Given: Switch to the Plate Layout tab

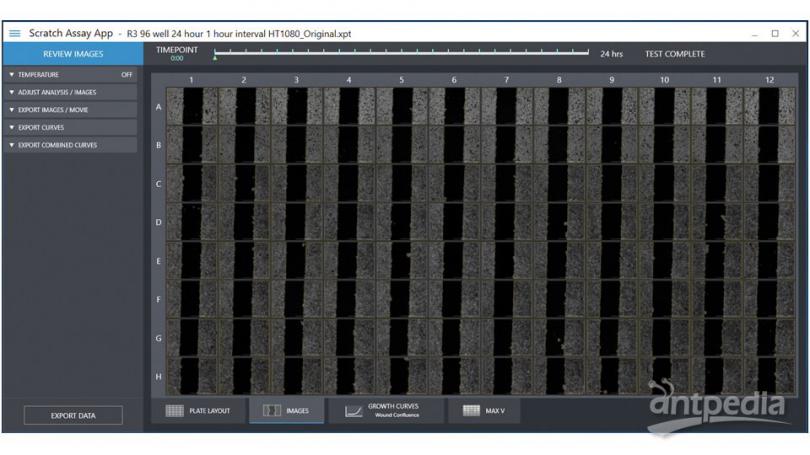Looking at the screenshot, I should pyautogui.click(x=198, y=411).
